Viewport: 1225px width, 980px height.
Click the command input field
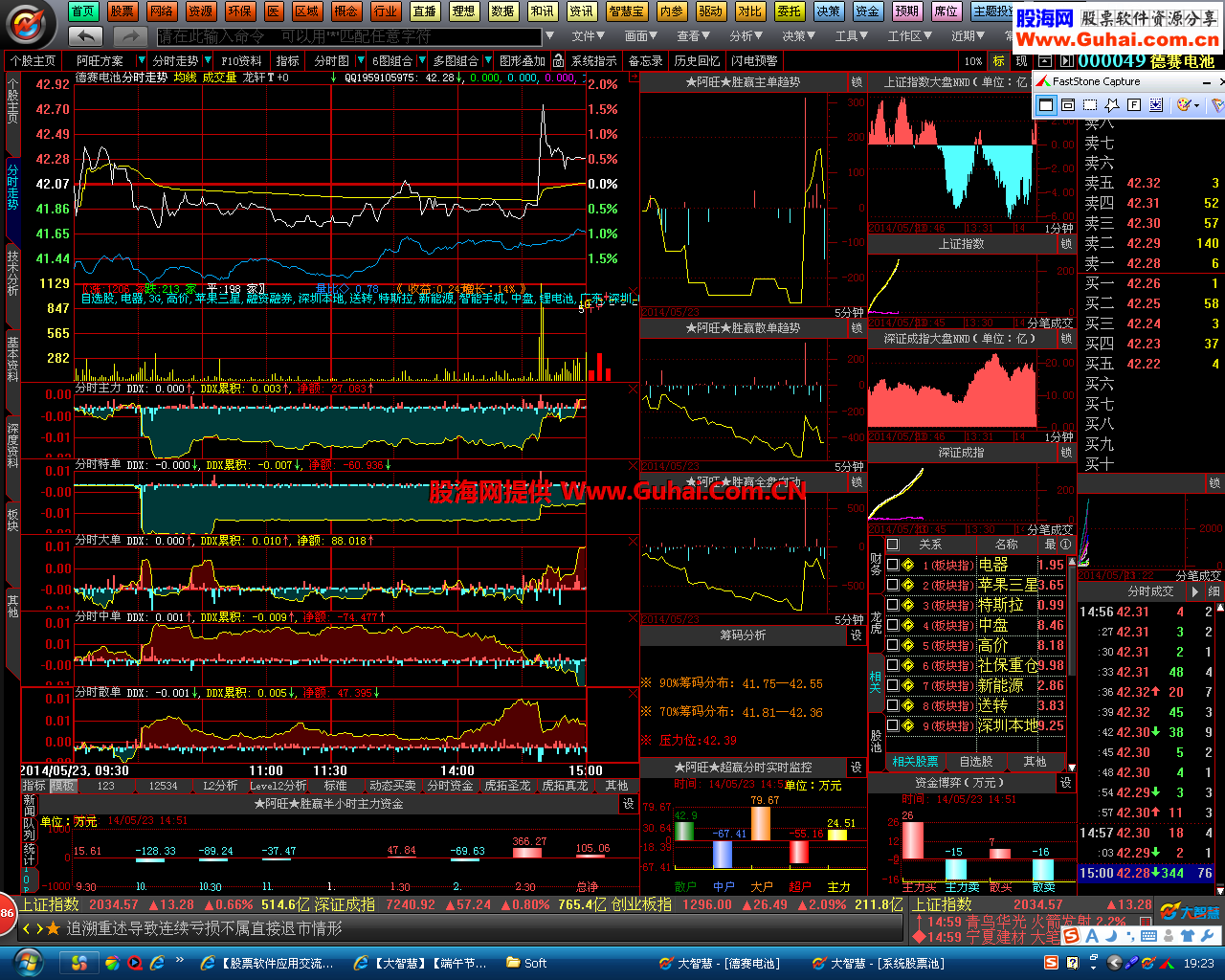click(x=349, y=36)
